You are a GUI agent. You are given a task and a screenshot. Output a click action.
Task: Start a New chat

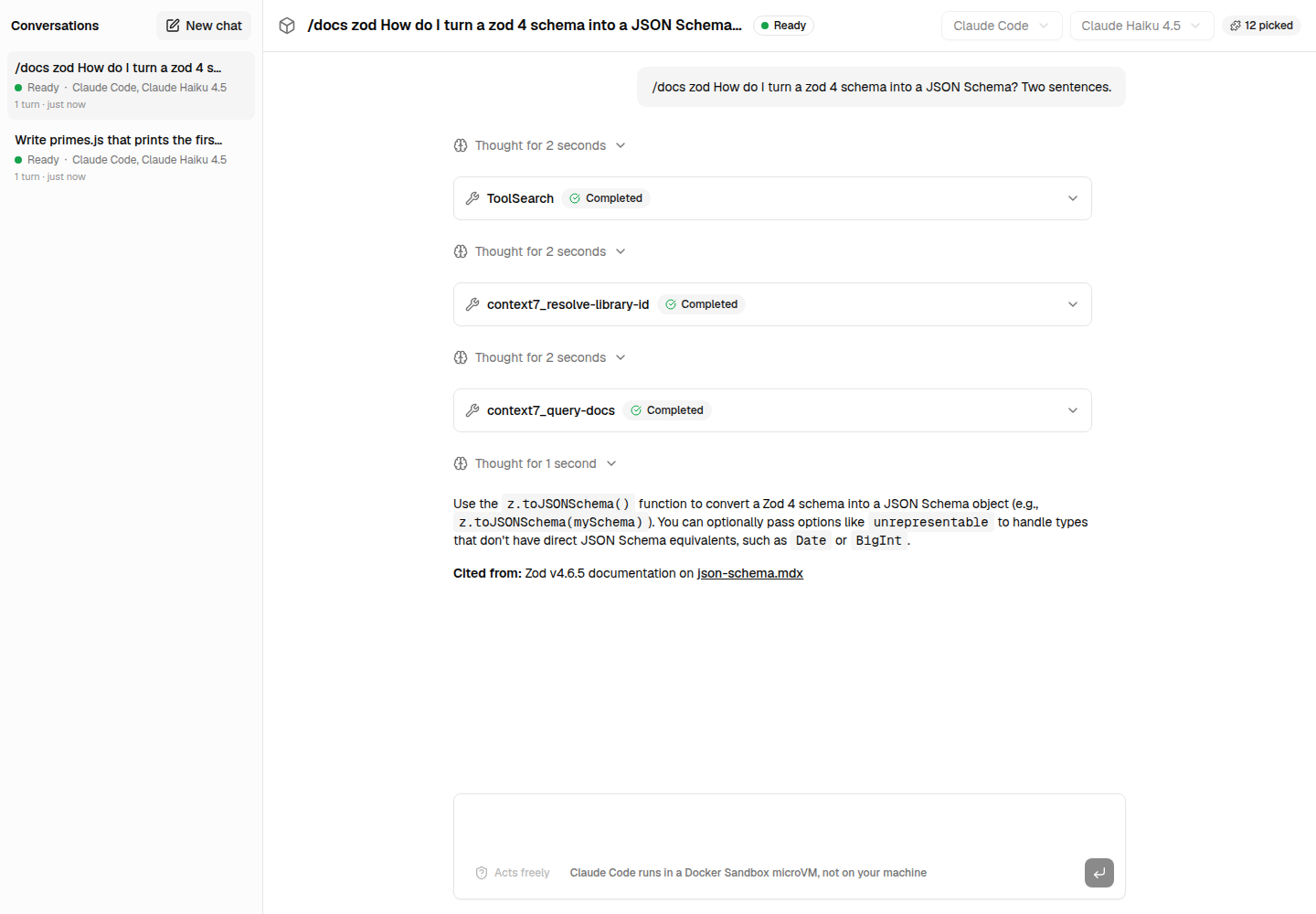pyautogui.click(x=204, y=26)
